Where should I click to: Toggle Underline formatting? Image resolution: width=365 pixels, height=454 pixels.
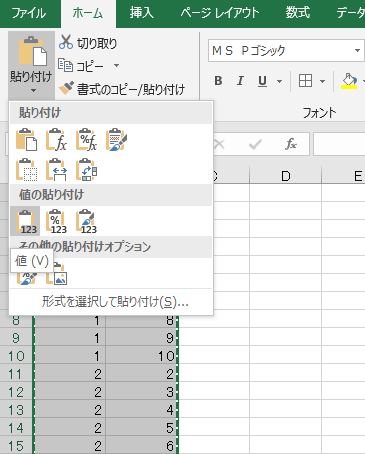click(263, 81)
